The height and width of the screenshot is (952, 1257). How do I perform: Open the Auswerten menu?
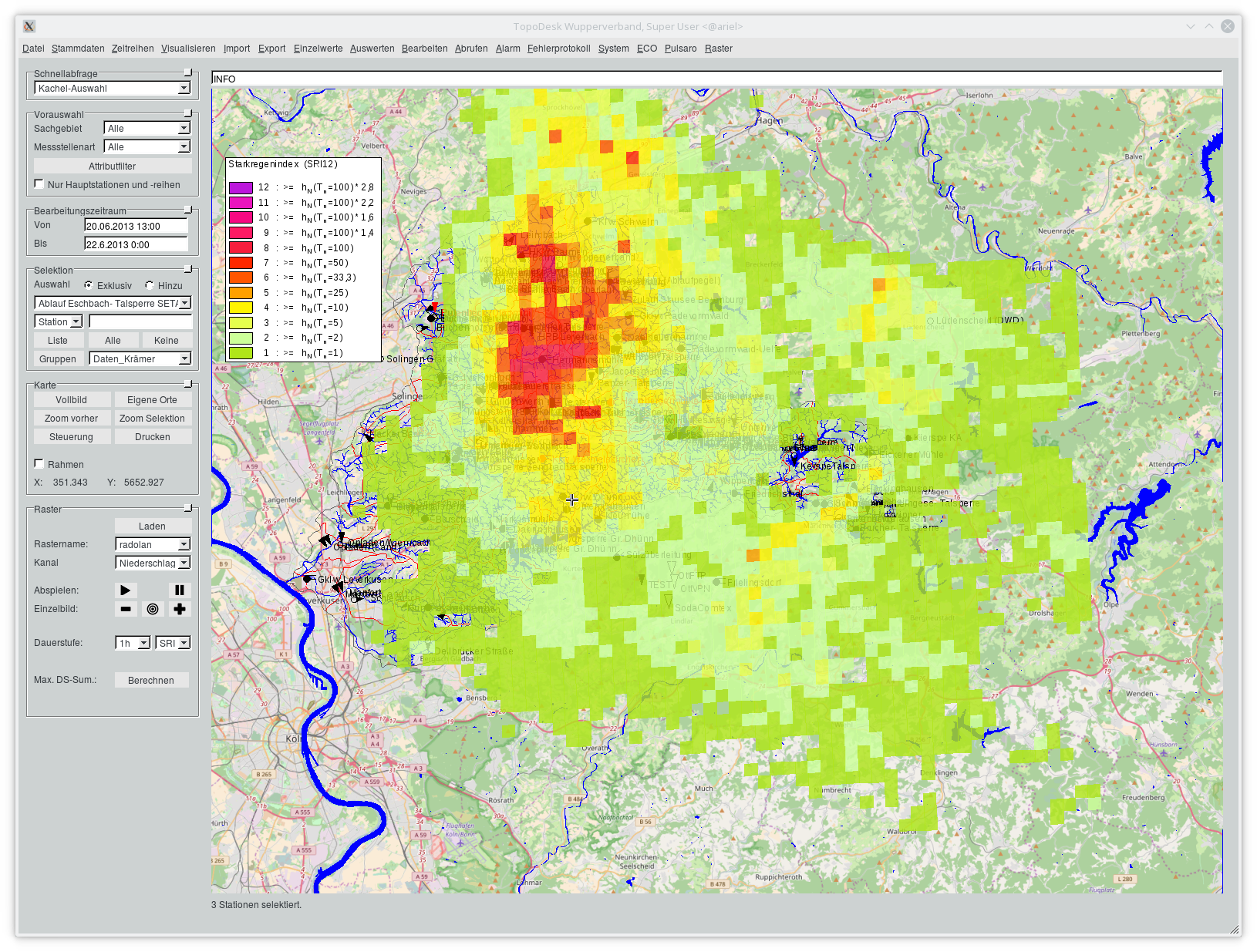372,49
